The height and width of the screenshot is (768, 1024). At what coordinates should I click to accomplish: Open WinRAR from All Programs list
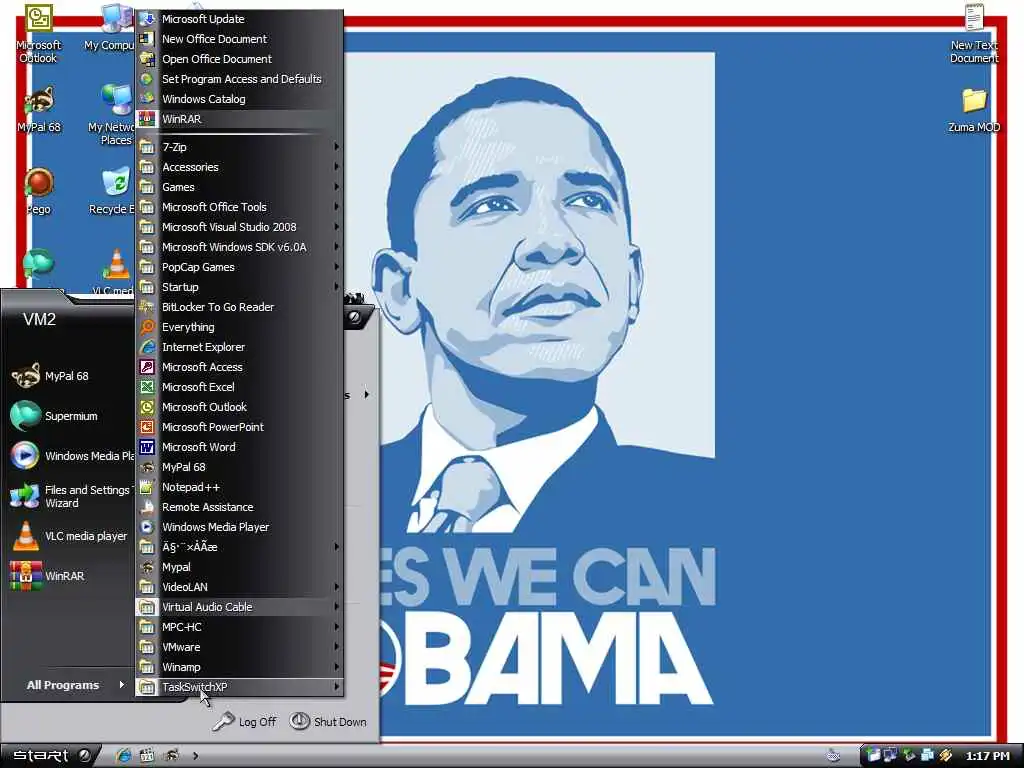(239, 119)
